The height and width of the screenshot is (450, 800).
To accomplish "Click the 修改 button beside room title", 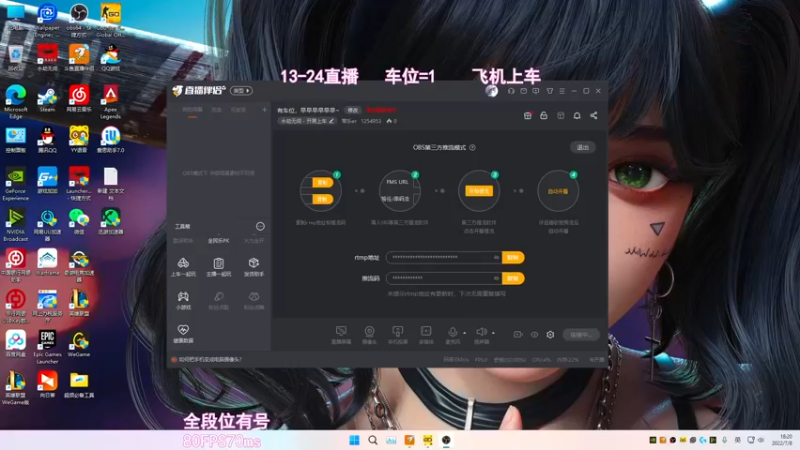I will 353,110.
